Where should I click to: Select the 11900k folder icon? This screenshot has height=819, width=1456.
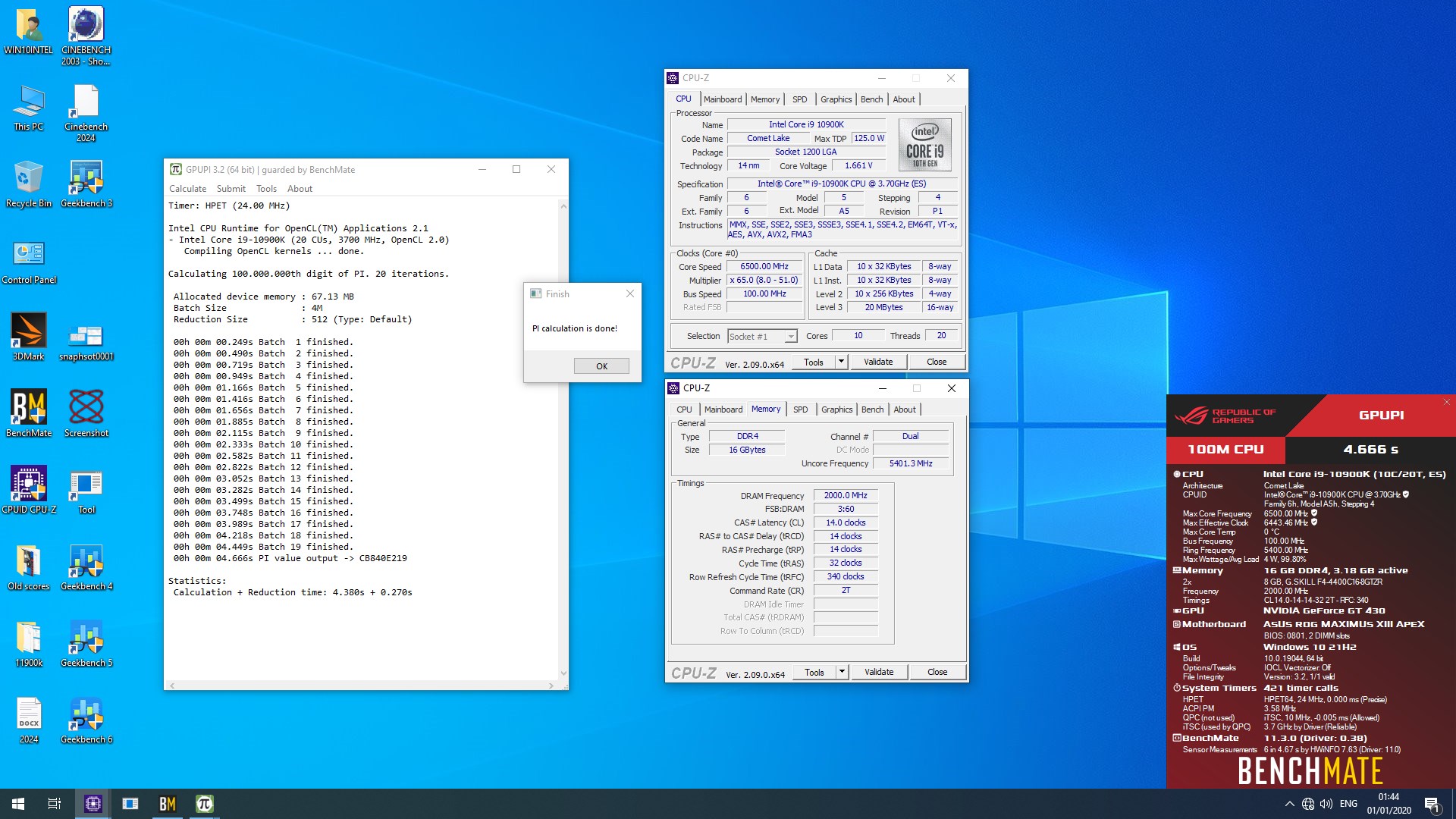point(29,644)
